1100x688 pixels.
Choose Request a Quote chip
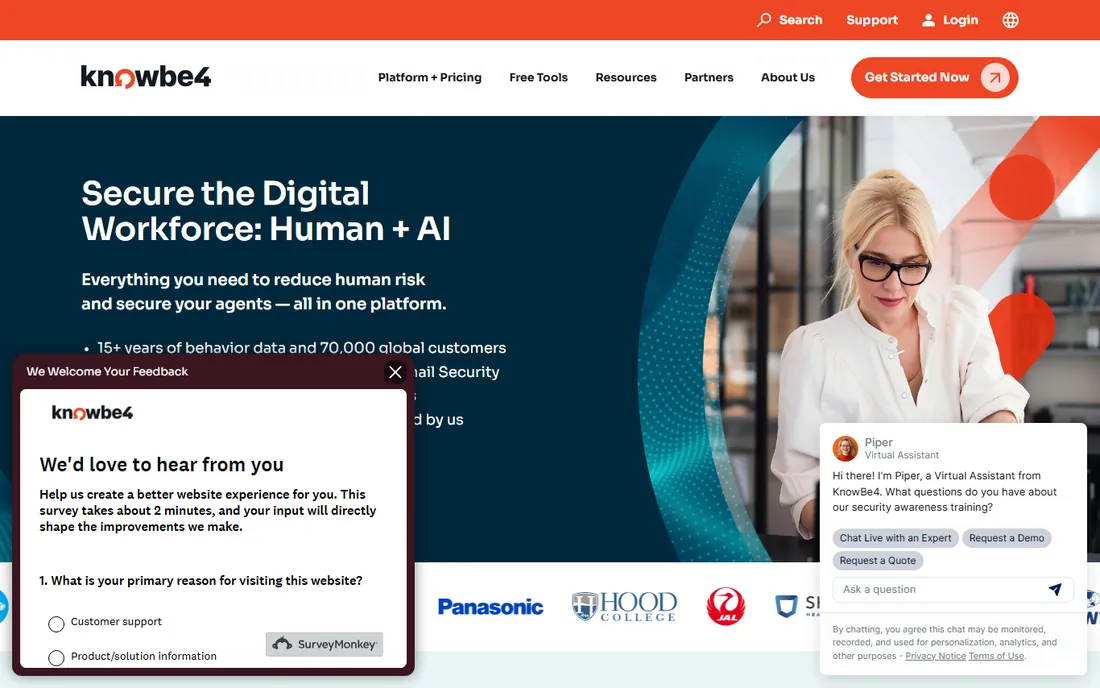878,560
